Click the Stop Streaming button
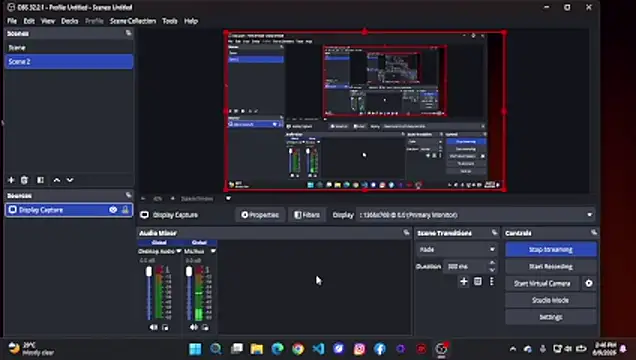Image resolution: width=636 pixels, height=360 pixels. (551, 249)
